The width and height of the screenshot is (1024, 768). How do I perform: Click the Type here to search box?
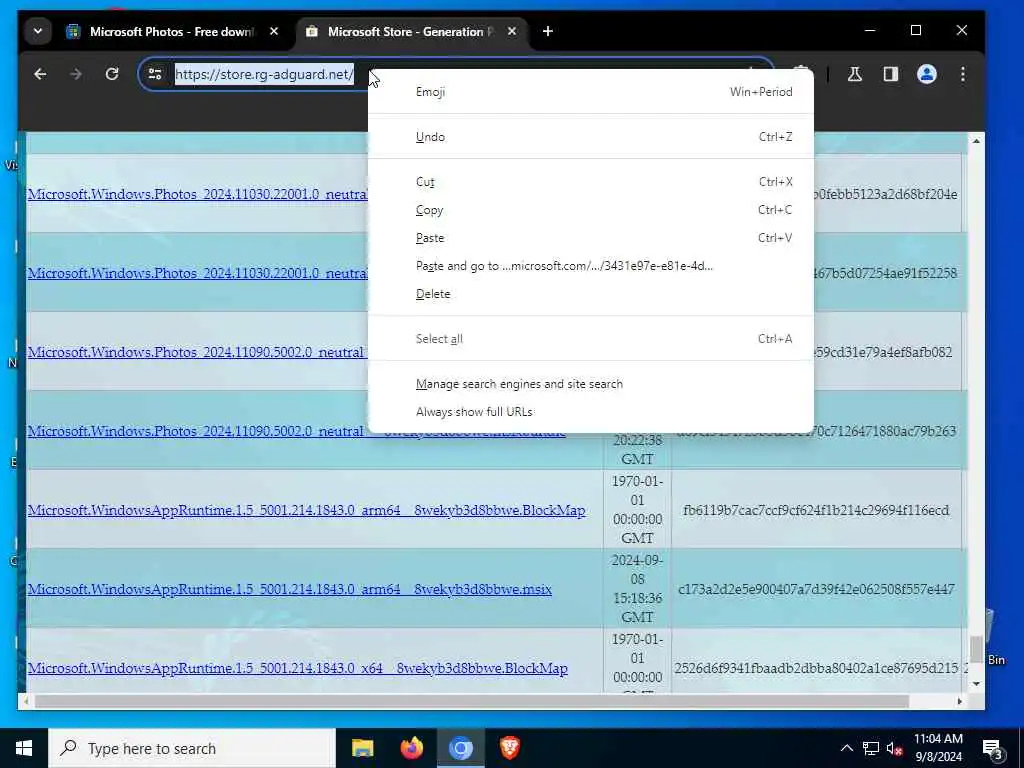[192, 748]
